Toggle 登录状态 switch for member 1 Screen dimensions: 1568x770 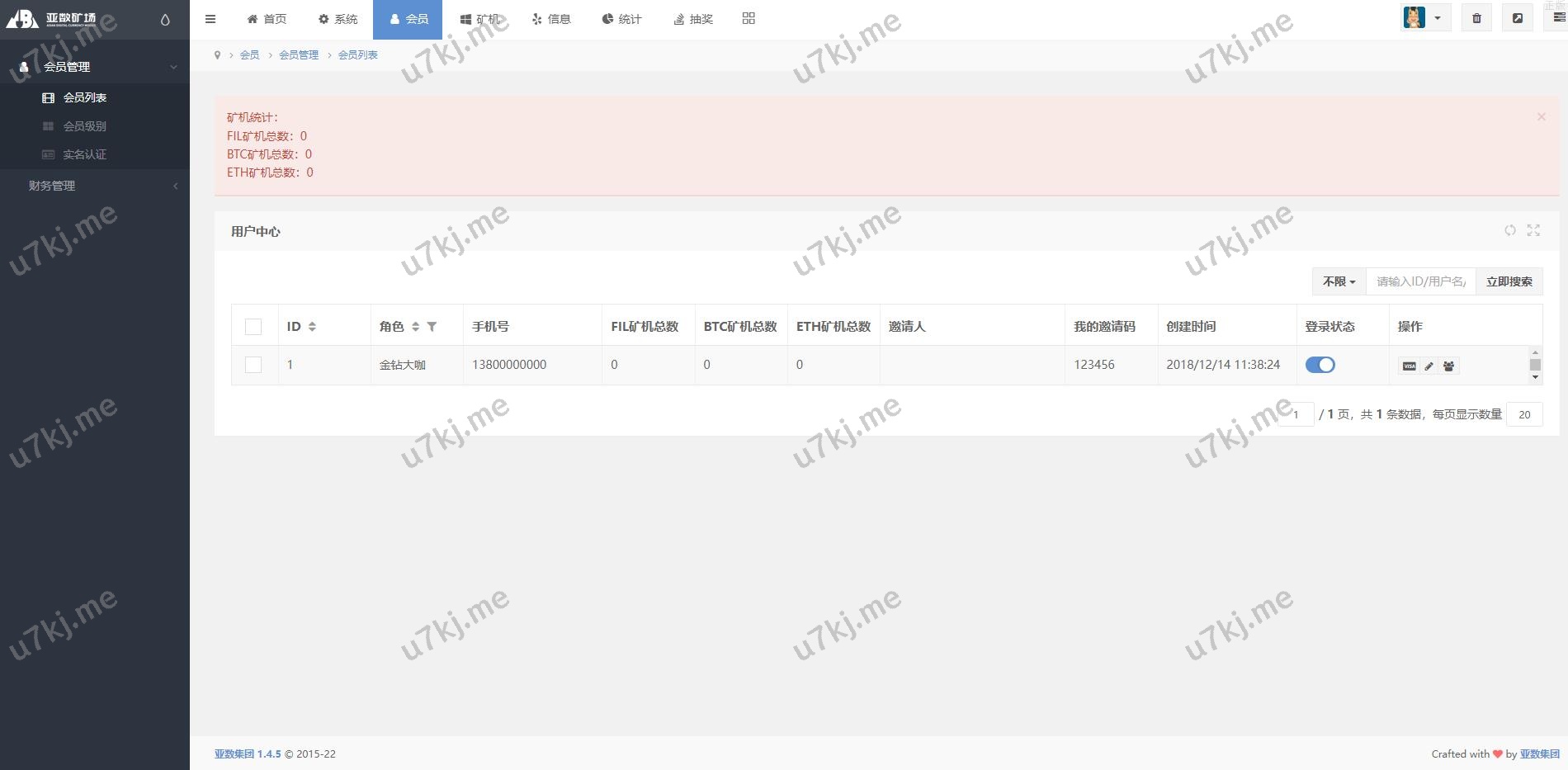[1320, 365]
